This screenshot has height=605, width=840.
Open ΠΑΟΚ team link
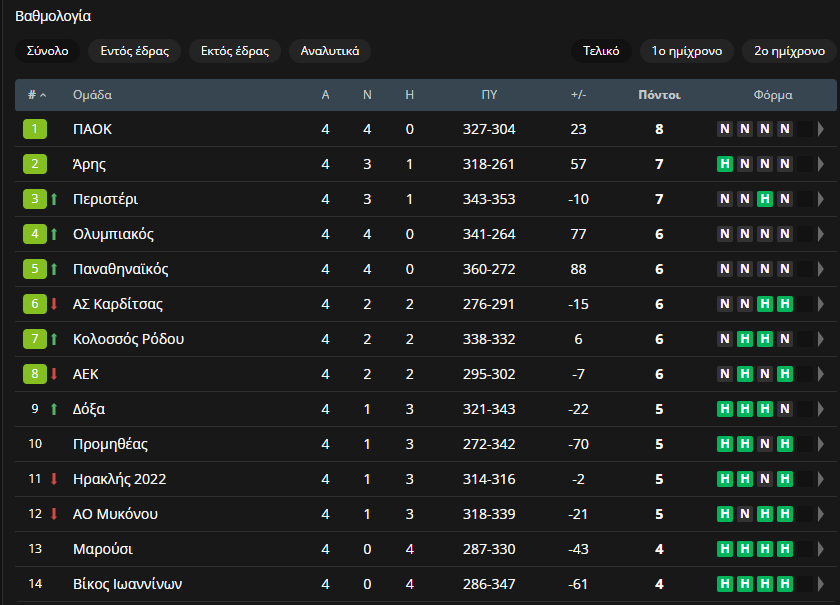(92, 129)
